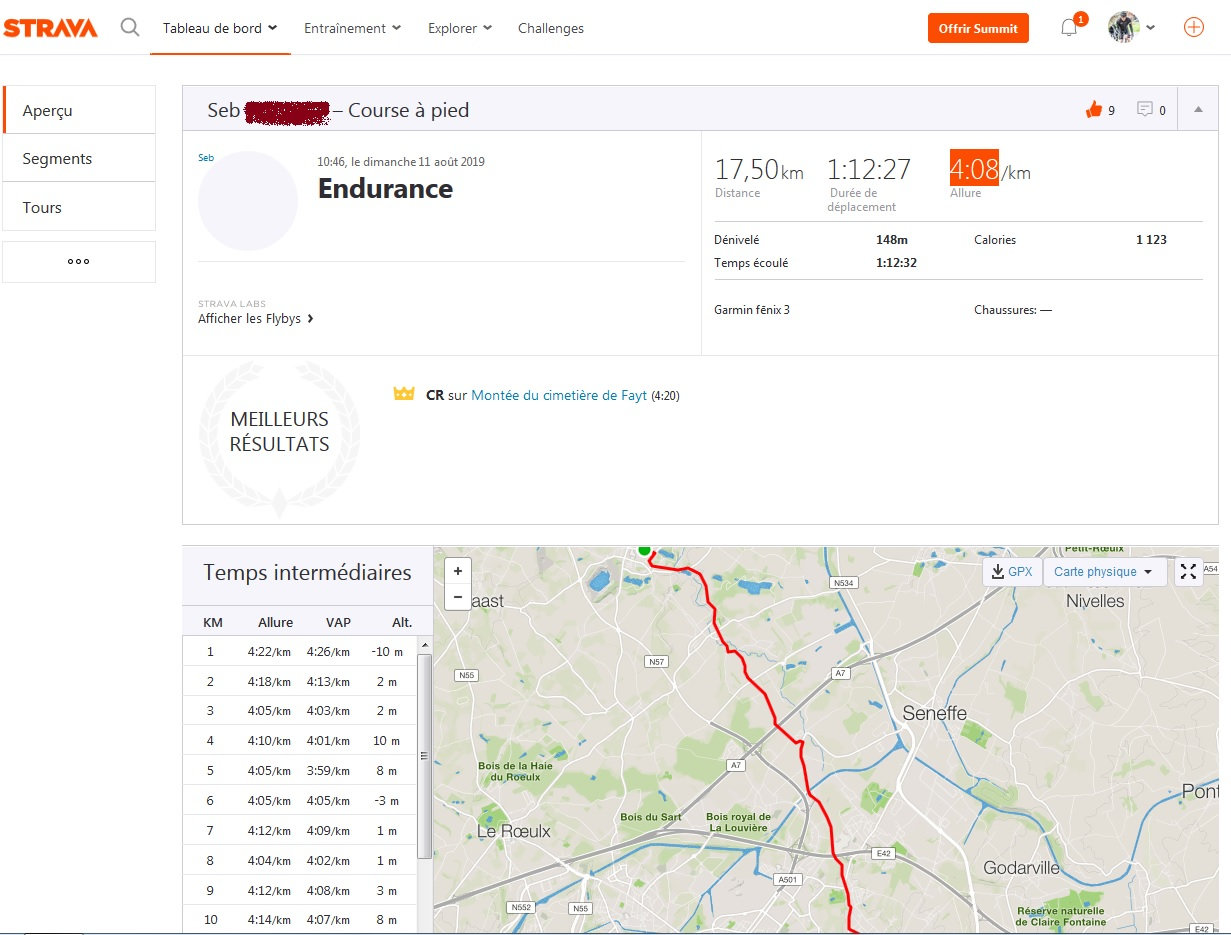This screenshot has height=935, width=1231.
Task: Click the splits table scrollbar
Action: [x=425, y=755]
